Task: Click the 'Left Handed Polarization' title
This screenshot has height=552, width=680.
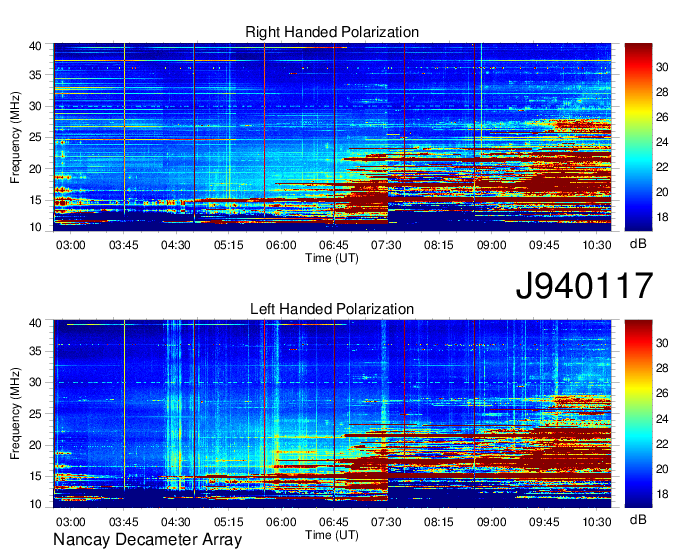Action: click(x=332, y=309)
